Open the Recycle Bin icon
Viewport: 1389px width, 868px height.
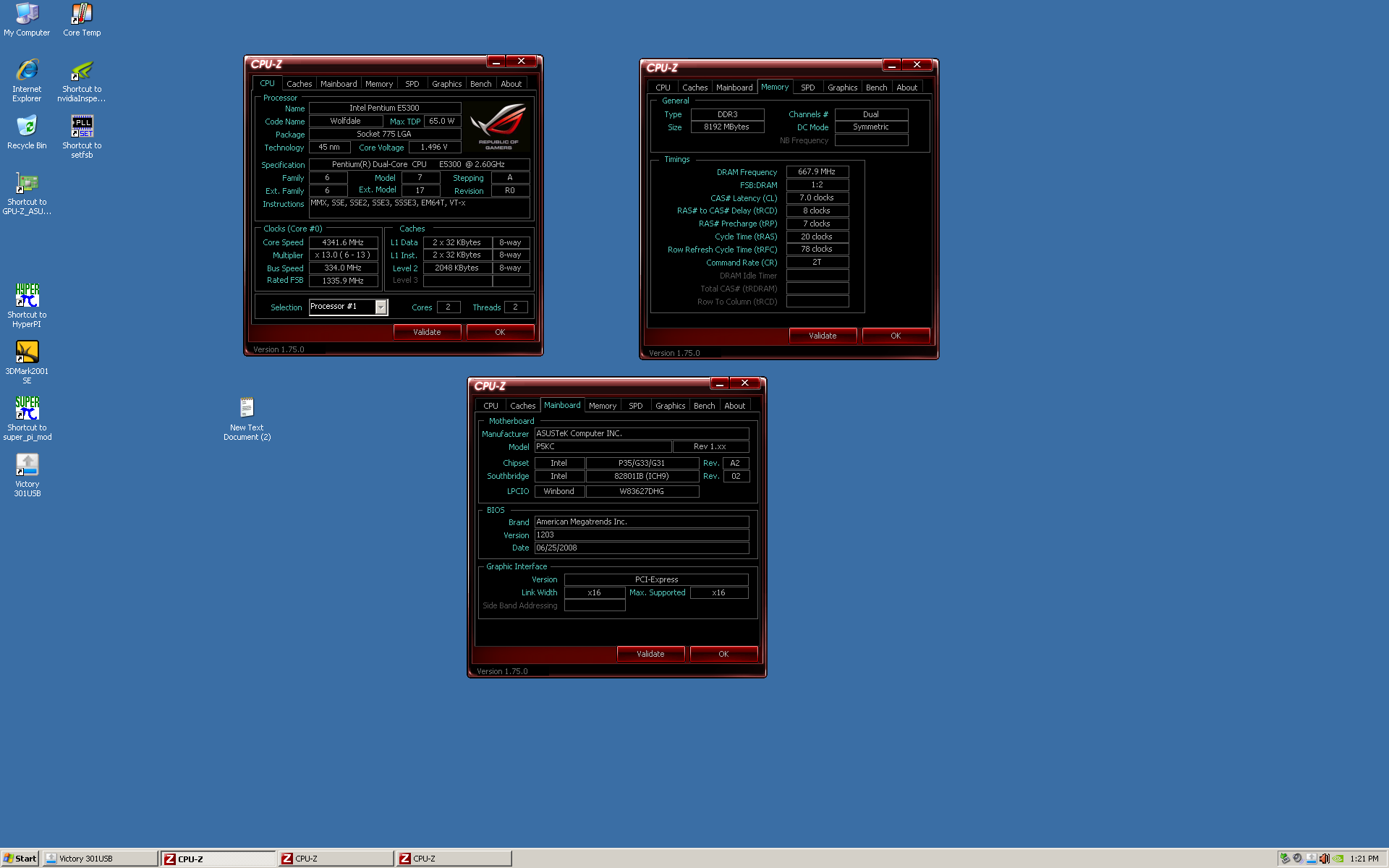coord(27,132)
